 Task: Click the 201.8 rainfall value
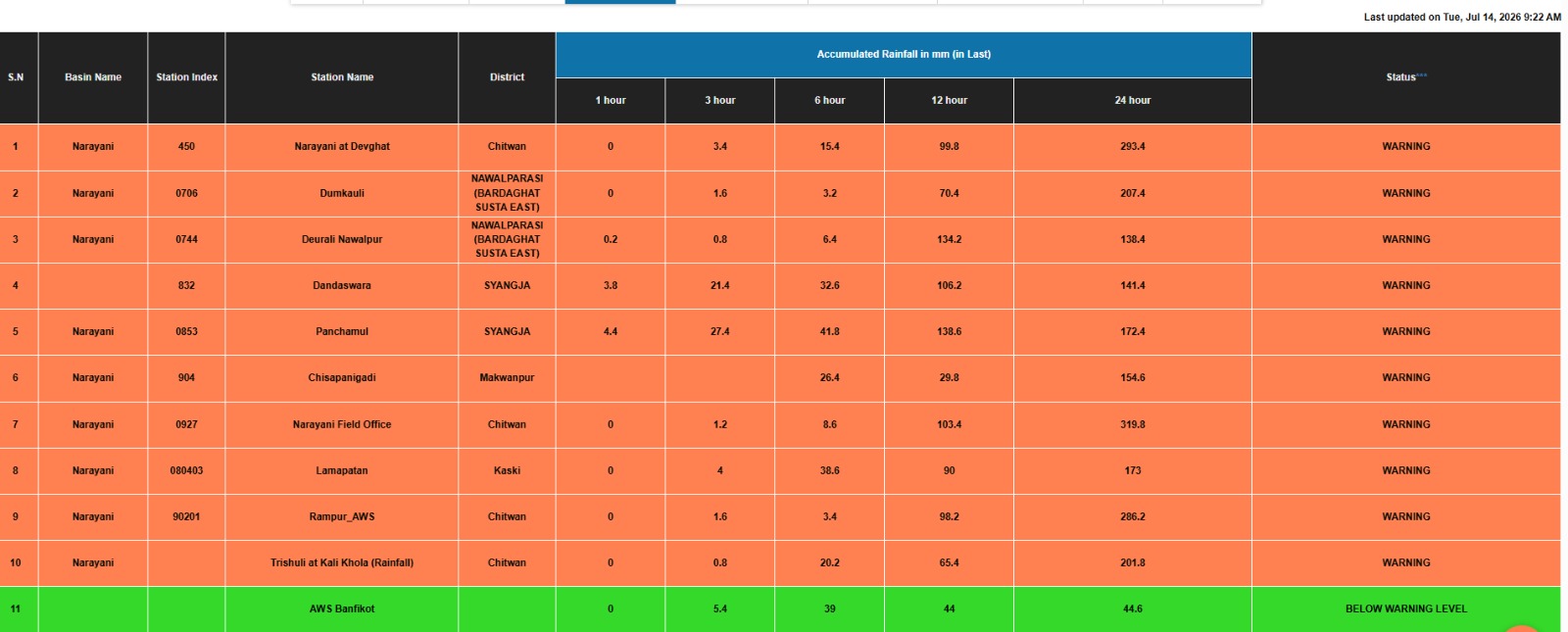pyautogui.click(x=1133, y=563)
